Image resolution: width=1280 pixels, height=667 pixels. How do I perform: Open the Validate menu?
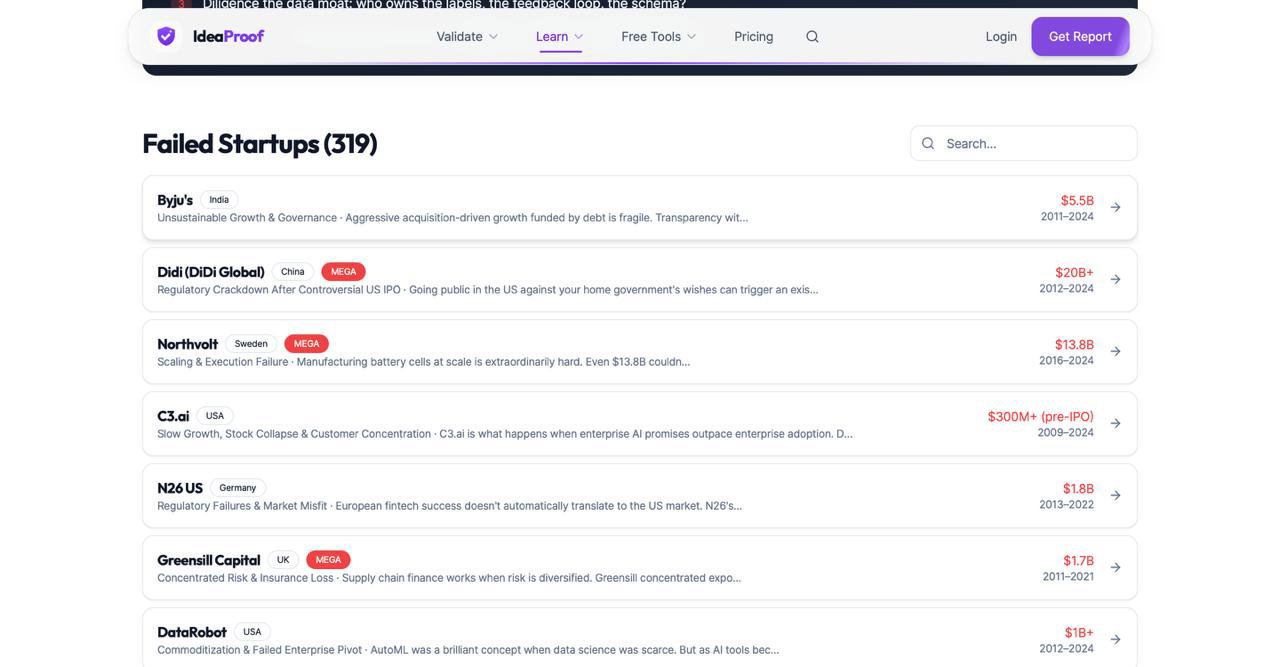[467, 36]
